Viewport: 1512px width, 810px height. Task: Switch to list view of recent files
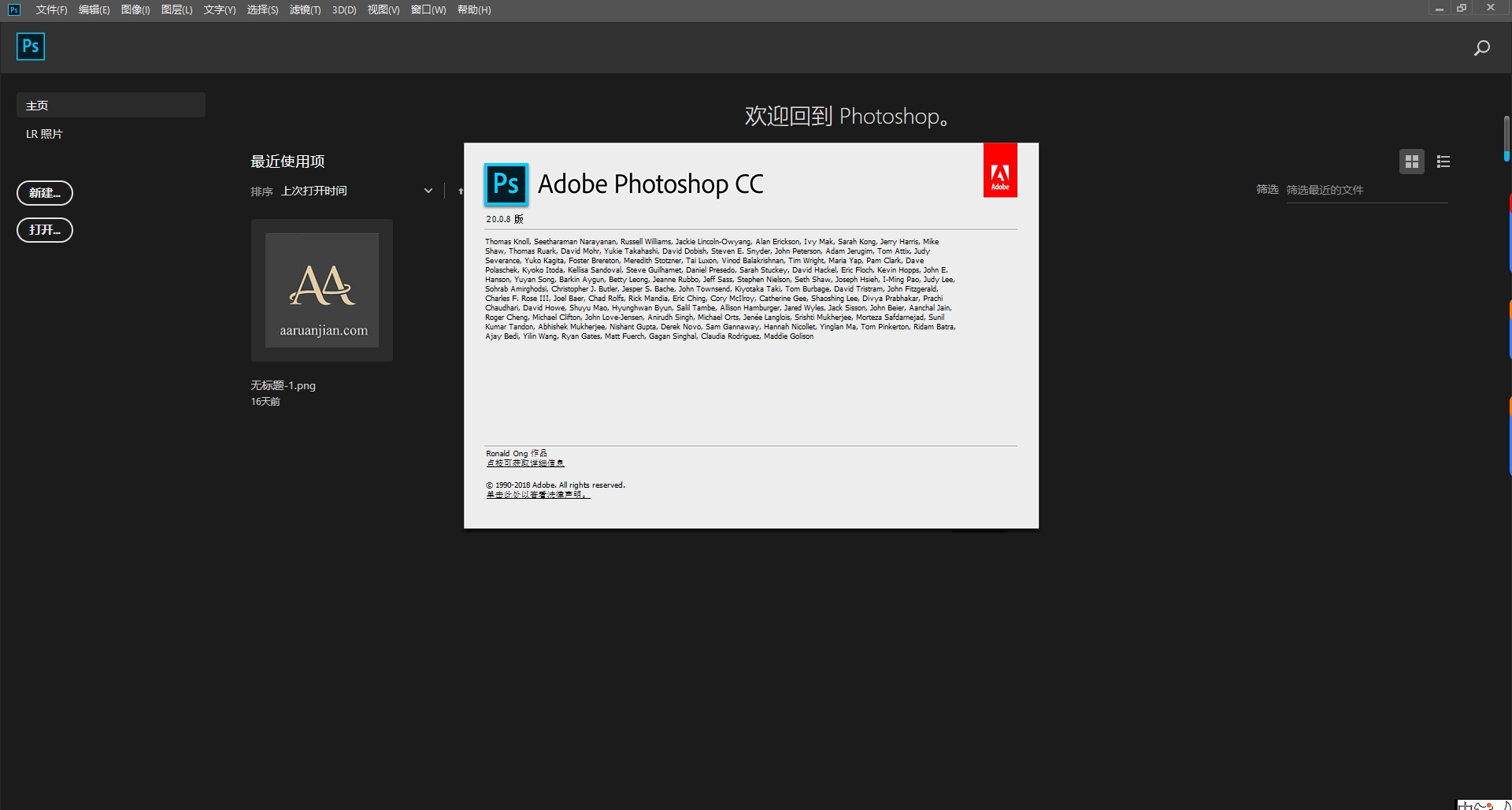(1443, 162)
